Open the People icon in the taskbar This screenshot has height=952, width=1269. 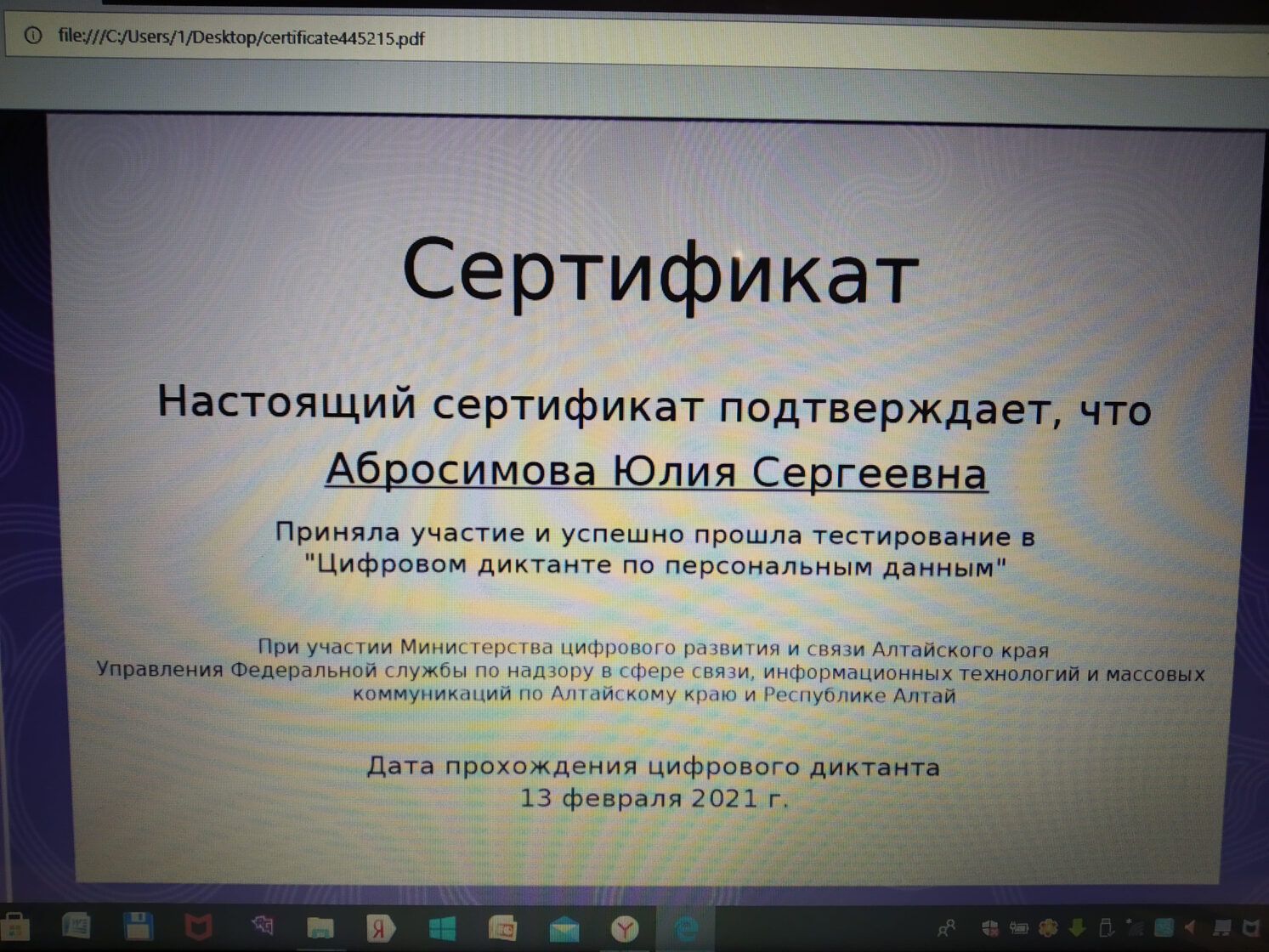pyautogui.click(x=946, y=927)
